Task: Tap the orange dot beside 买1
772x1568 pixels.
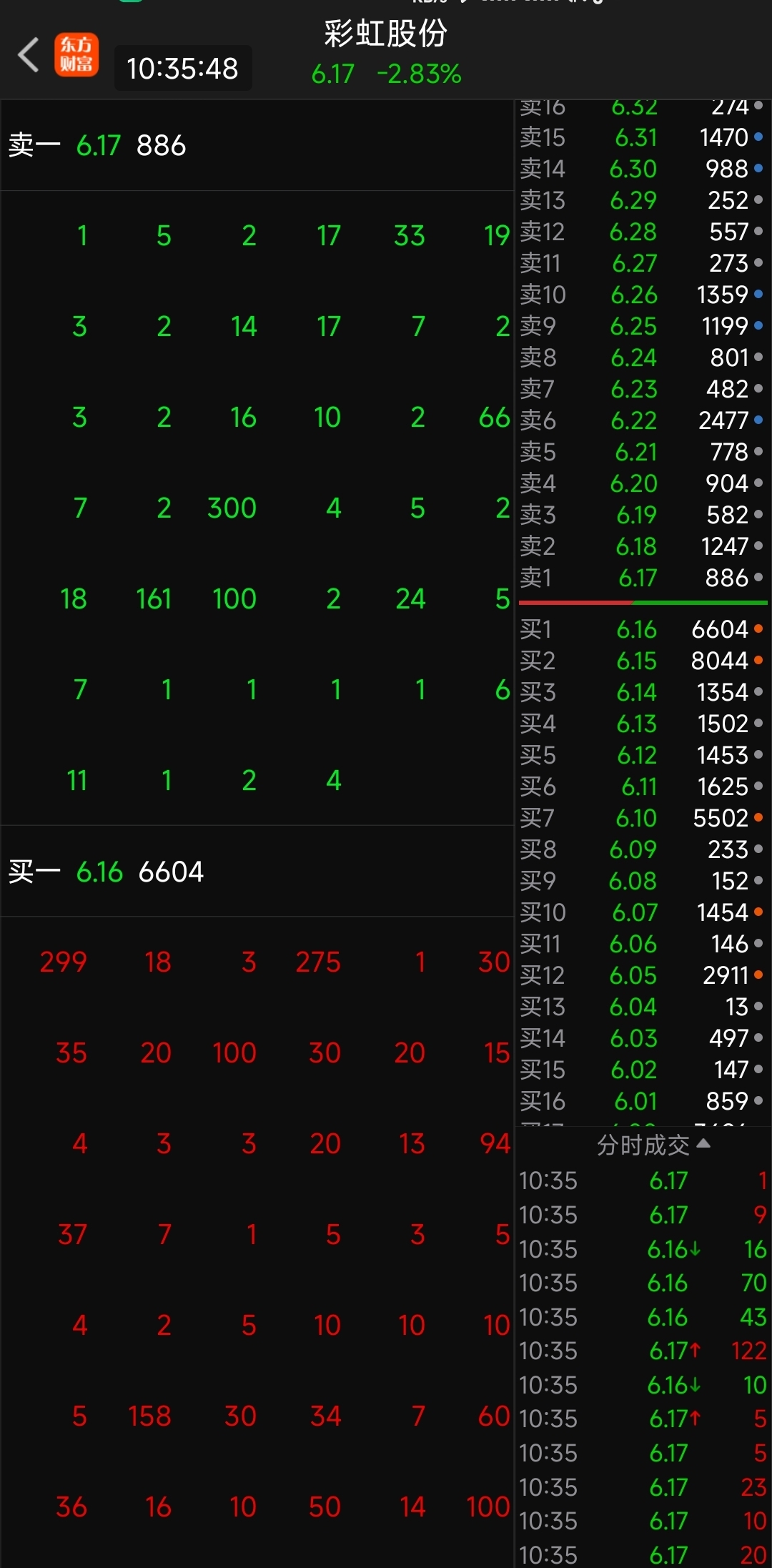Action: 758,628
